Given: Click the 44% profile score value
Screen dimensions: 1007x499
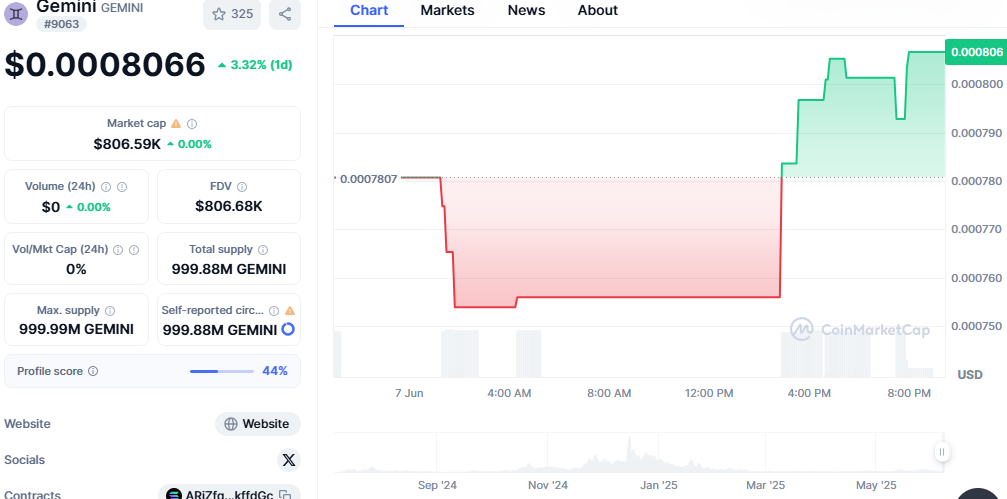Looking at the screenshot, I should click(x=275, y=371).
